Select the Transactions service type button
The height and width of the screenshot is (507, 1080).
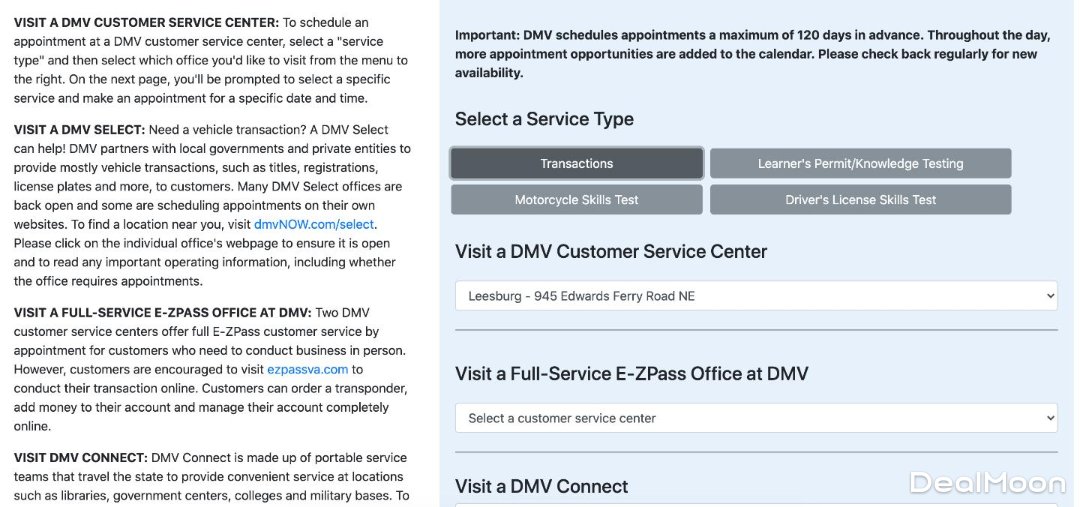point(576,163)
